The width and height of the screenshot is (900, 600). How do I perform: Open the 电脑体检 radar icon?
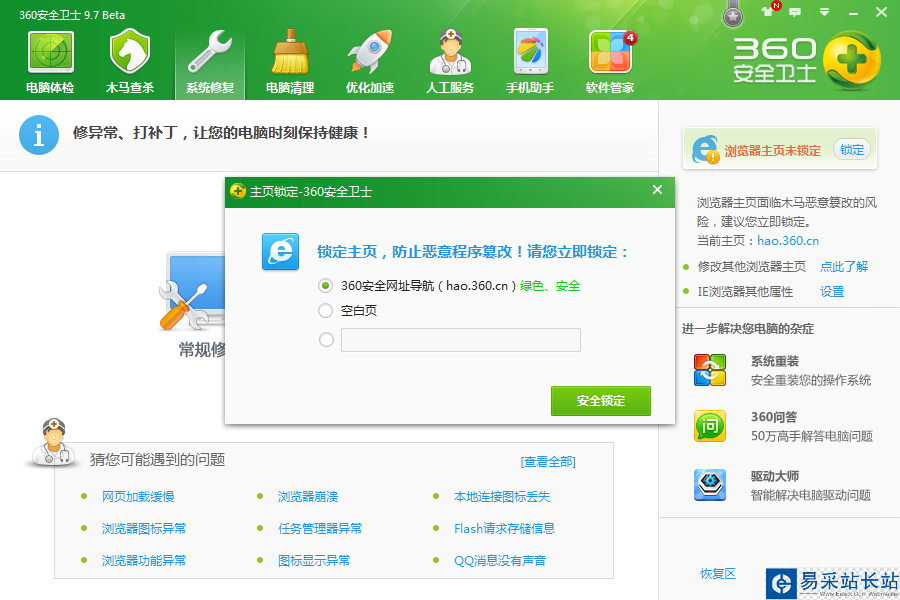click(x=51, y=53)
